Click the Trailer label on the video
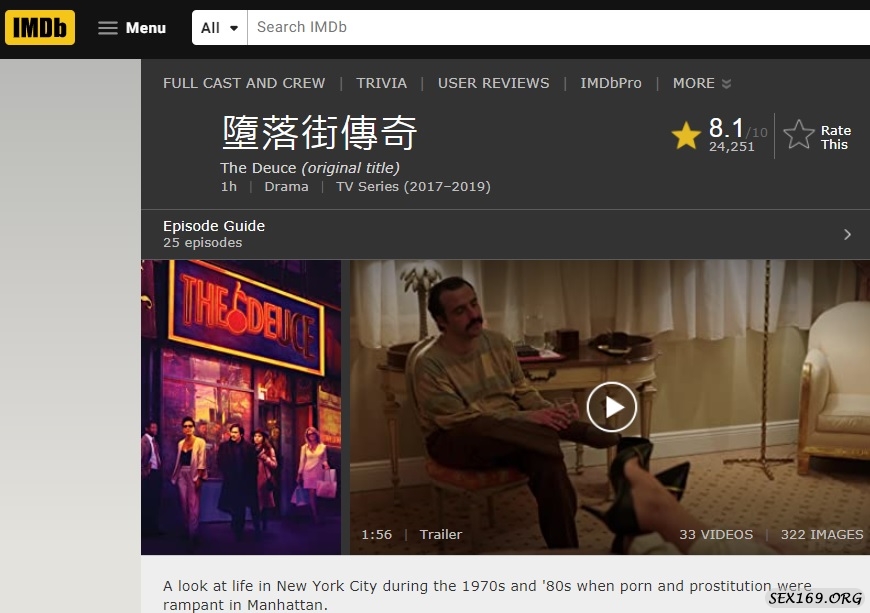The width and height of the screenshot is (870, 613). pos(441,534)
